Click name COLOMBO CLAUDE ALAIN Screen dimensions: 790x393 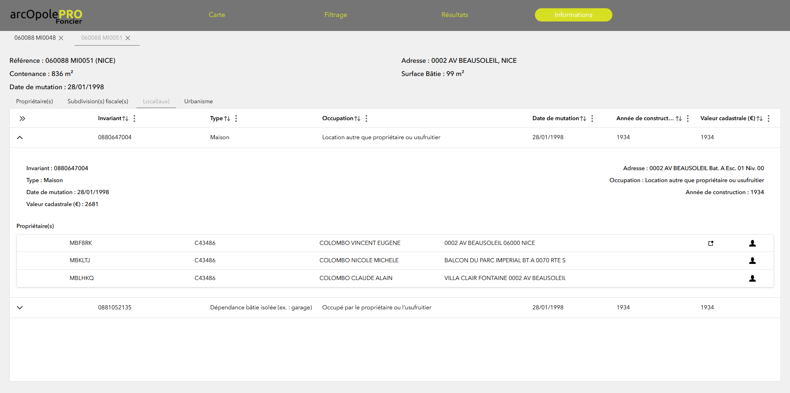(356, 278)
